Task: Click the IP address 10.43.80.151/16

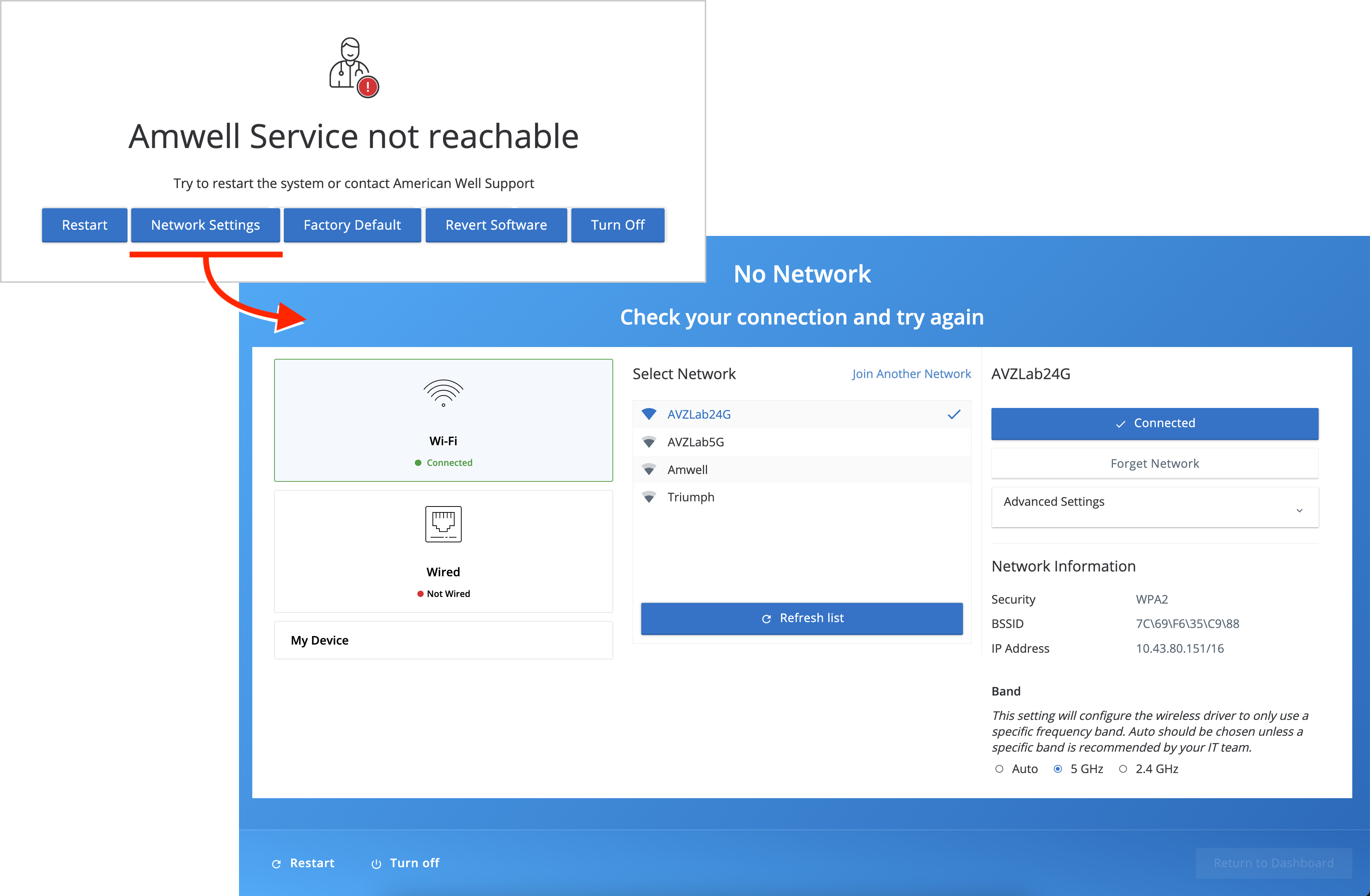Action: (1180, 649)
